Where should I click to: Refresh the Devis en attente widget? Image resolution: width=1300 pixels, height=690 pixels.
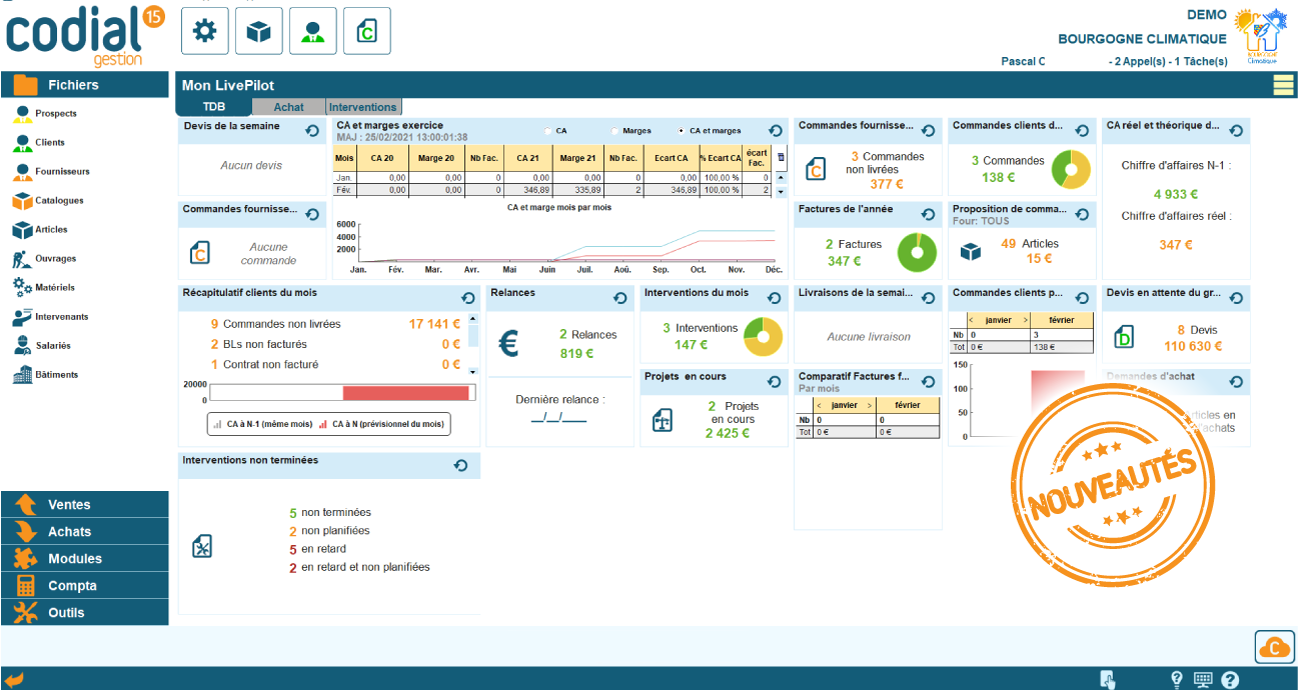pos(1237,298)
